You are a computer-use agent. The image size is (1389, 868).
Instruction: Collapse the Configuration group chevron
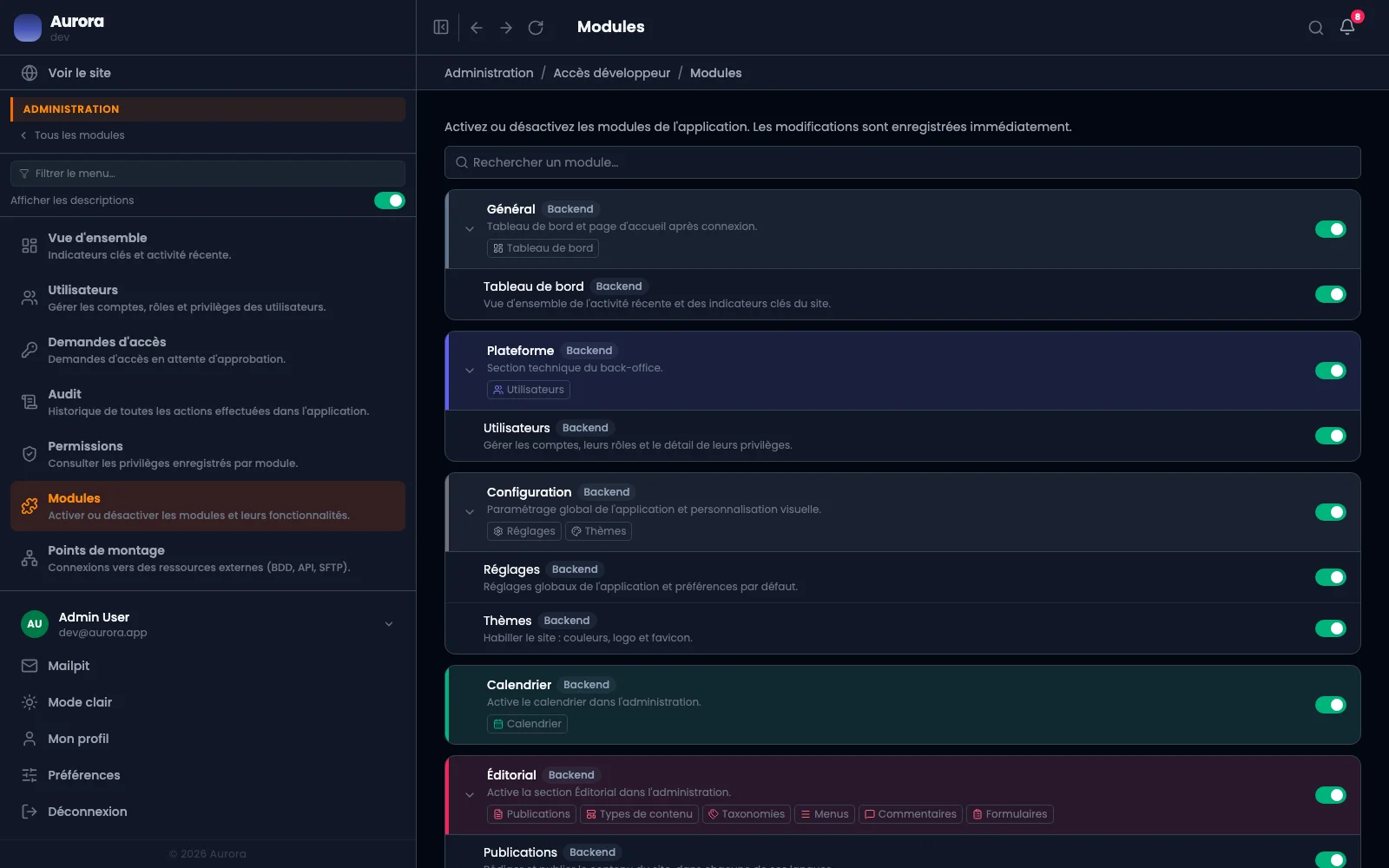tap(470, 512)
